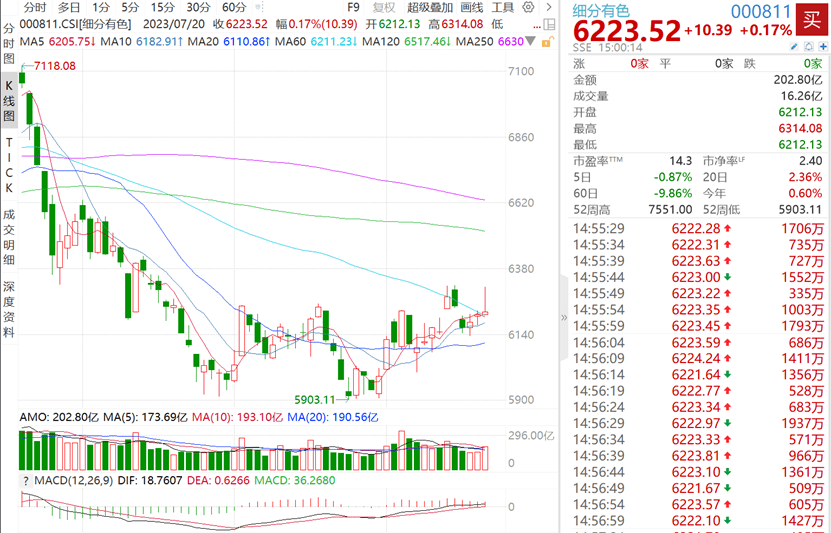This screenshot has width=831, height=533.
Task: Expand the MA indicator list triangle
Action: (531, 41)
